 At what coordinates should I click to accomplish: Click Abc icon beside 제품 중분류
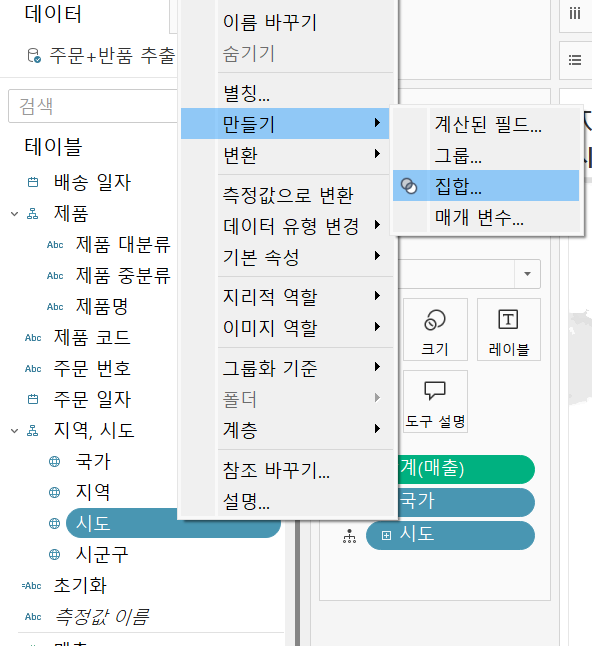tap(55, 276)
